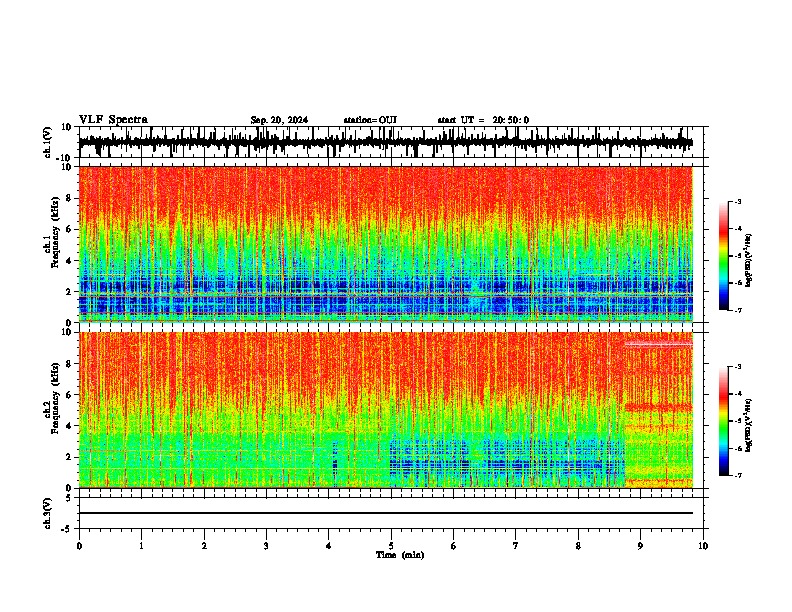Click time axis tick '5'
792x612 pixels.
pos(391,546)
